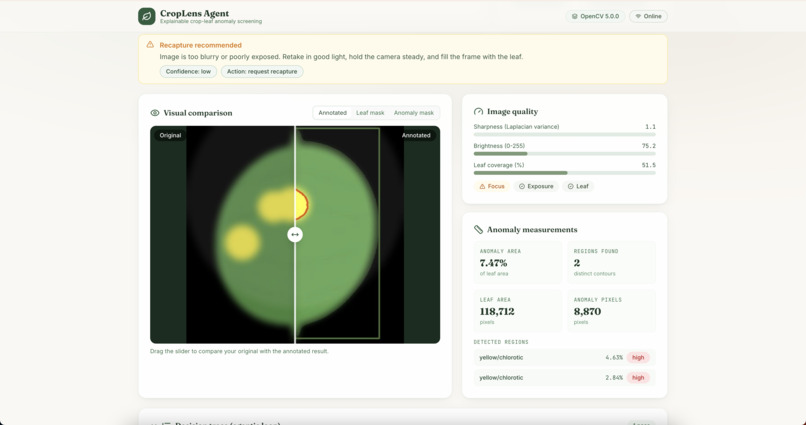Click the Anomaly Pixels 8,870 card
The height and width of the screenshot is (425, 806).
[x=612, y=311]
